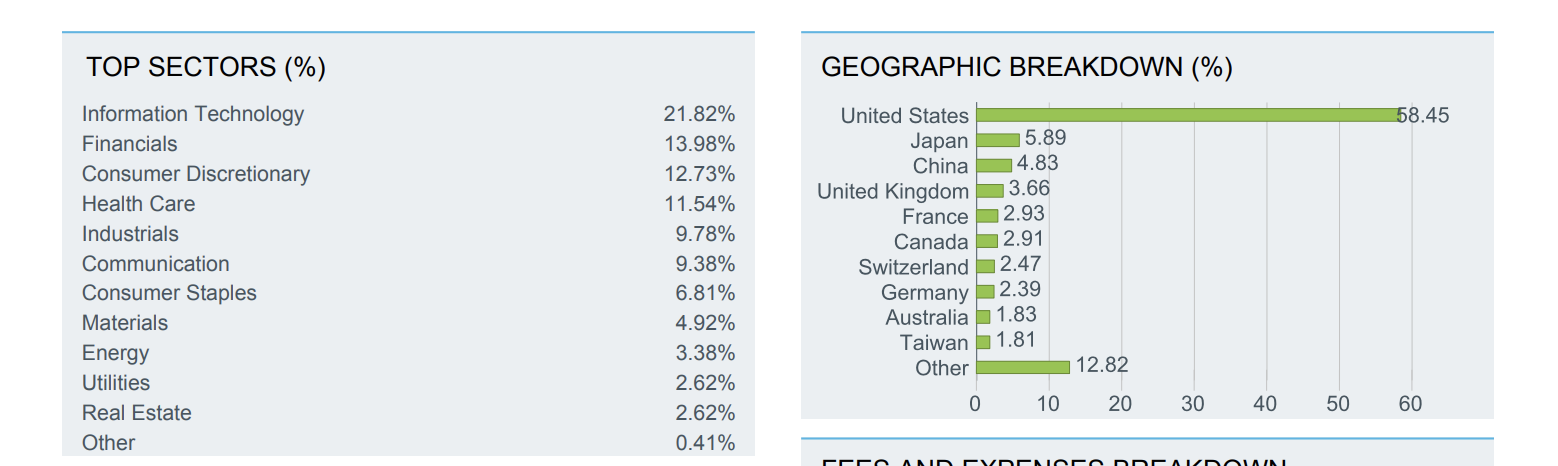1558x466 pixels.
Task: Click the Real Estate sector label
Action: pos(137,413)
